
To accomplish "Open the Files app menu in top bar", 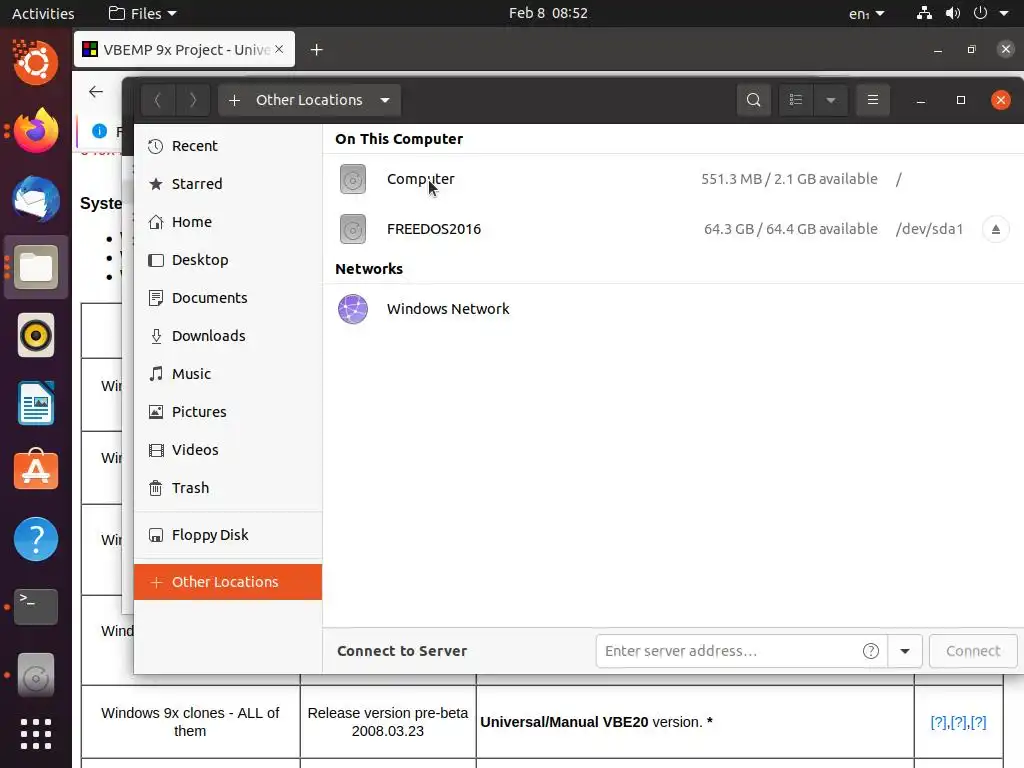I will pyautogui.click(x=142, y=13).
